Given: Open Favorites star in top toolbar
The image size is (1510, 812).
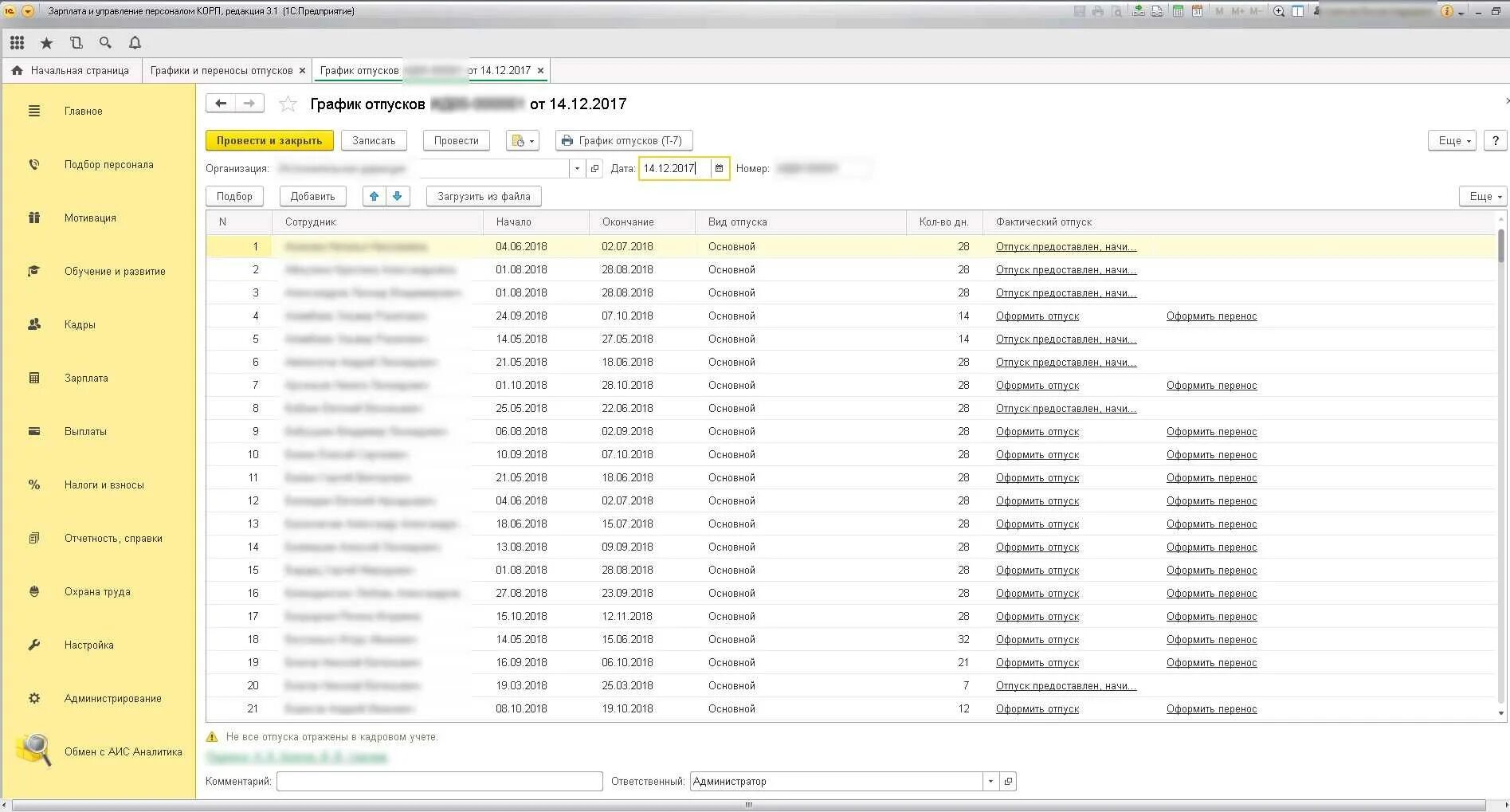Looking at the screenshot, I should coord(46,43).
